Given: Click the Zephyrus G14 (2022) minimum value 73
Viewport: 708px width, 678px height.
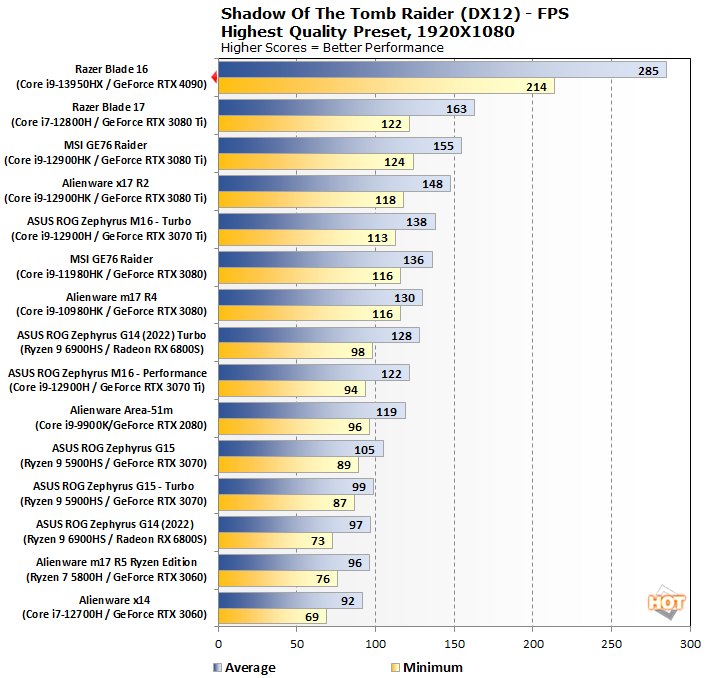Looking at the screenshot, I should (x=318, y=541).
